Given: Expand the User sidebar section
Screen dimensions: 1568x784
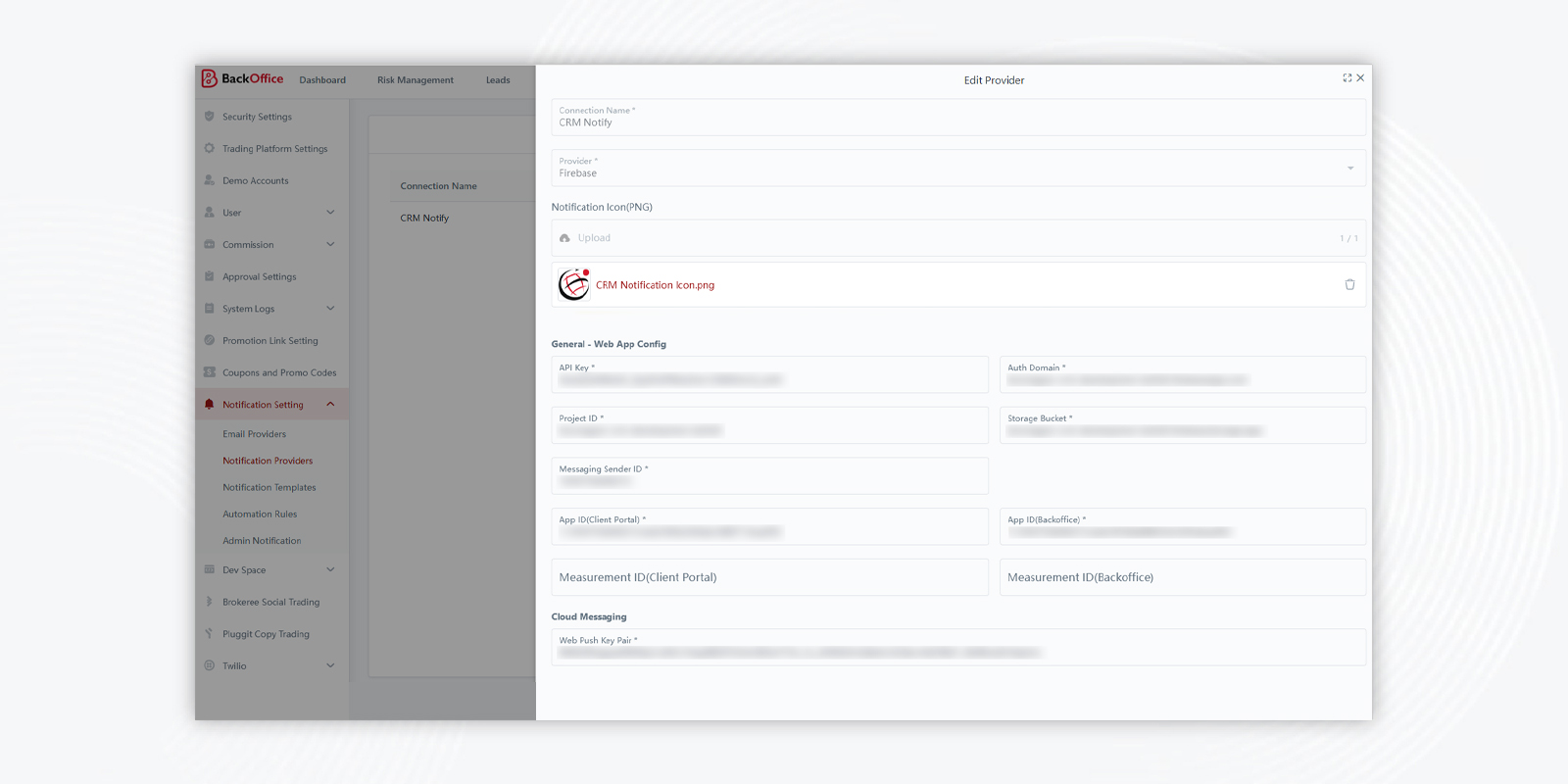Looking at the screenshot, I should click(x=330, y=213).
